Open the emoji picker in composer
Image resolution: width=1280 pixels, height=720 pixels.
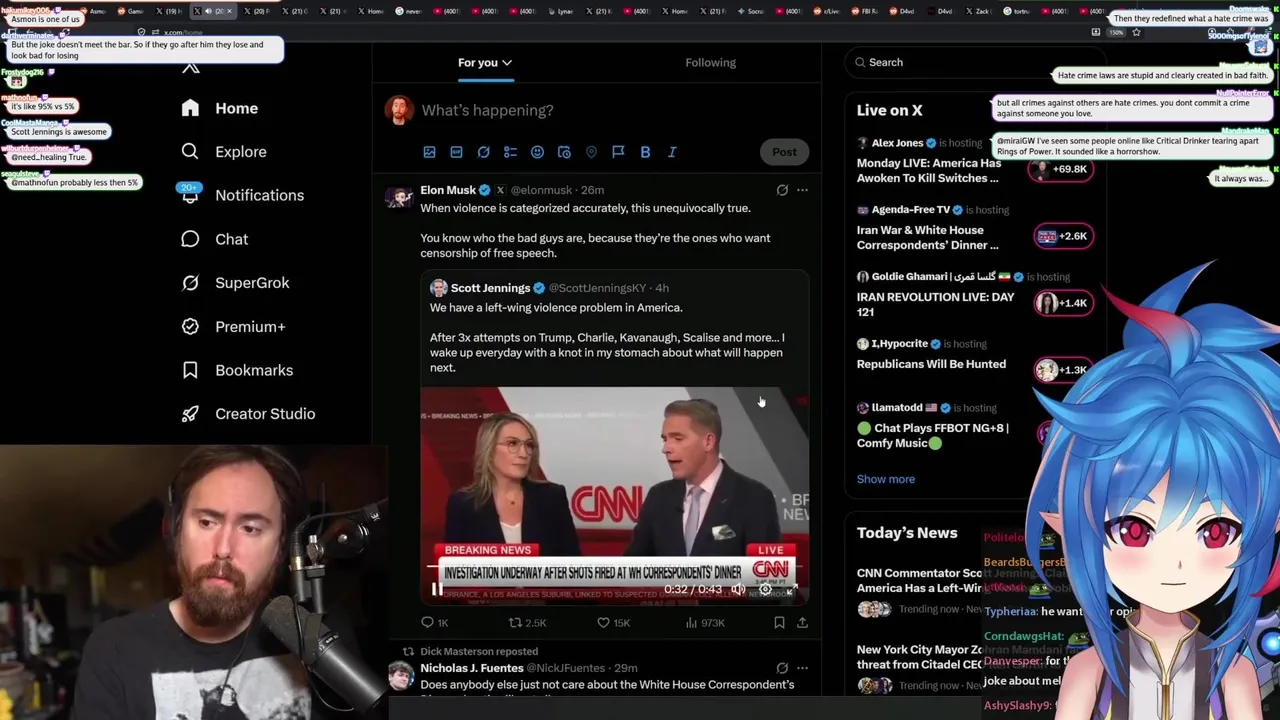537,152
